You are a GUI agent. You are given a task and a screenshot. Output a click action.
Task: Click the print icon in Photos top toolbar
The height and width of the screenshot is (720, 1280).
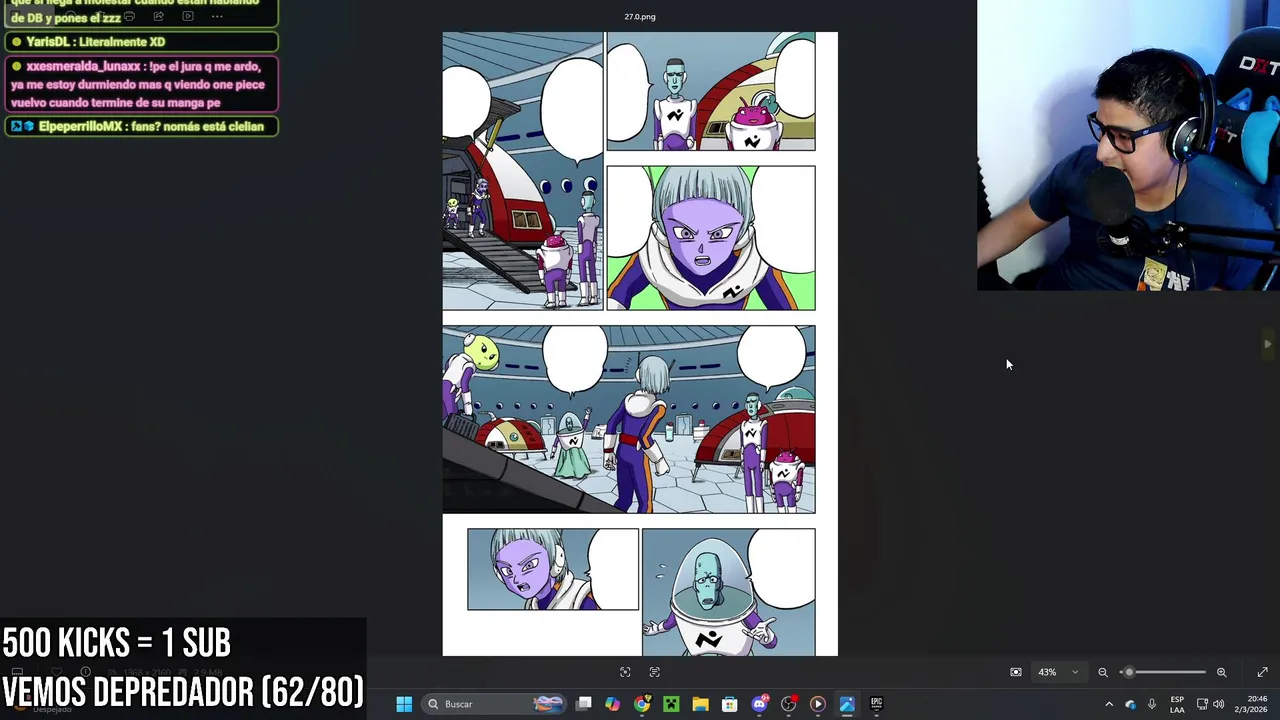tap(129, 17)
